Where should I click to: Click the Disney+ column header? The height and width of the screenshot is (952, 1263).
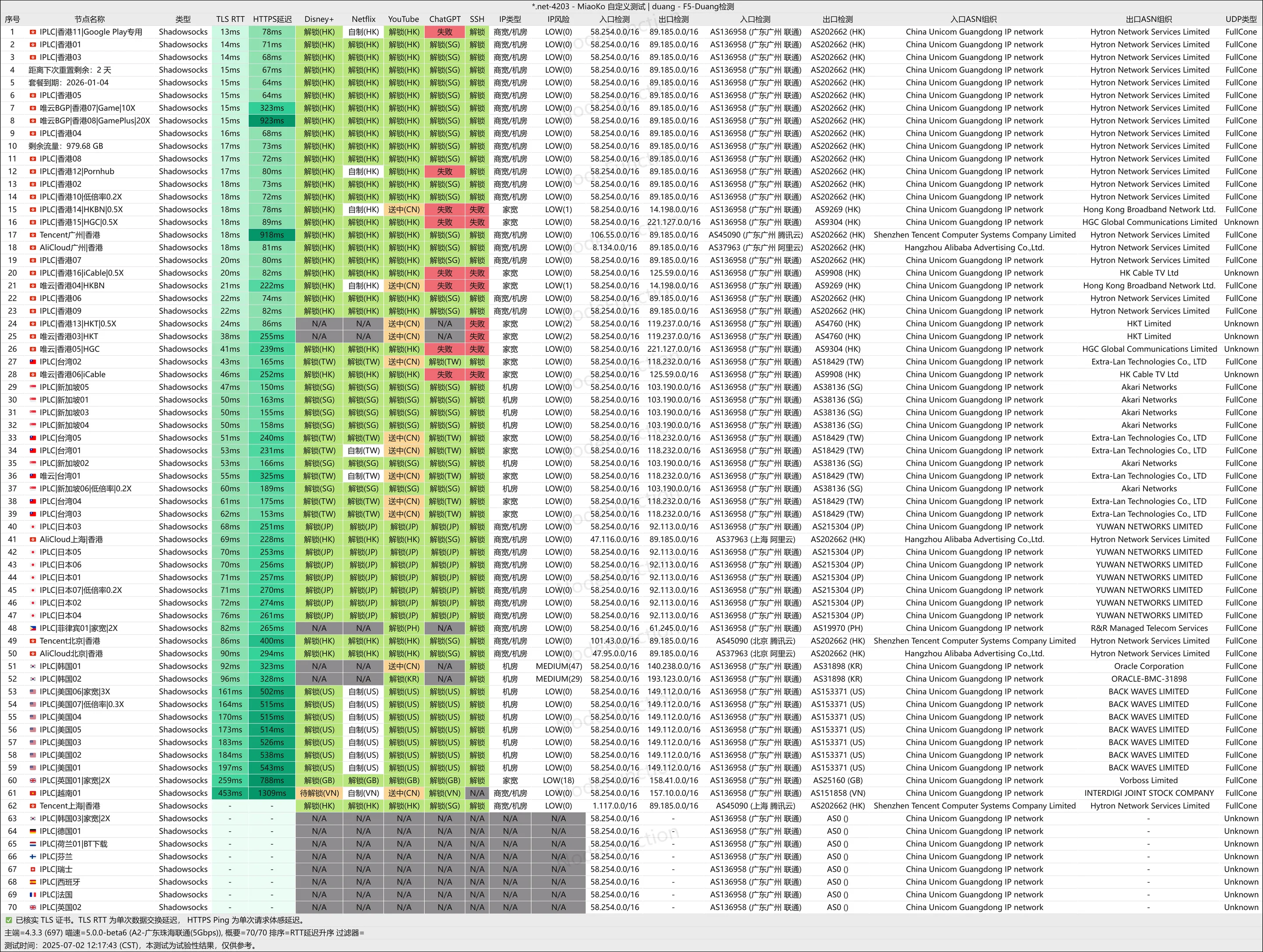pyautogui.click(x=319, y=19)
